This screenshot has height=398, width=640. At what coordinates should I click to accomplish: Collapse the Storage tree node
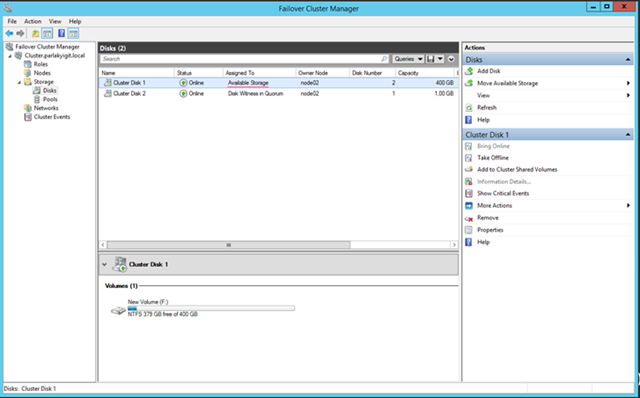pyautogui.click(x=19, y=82)
